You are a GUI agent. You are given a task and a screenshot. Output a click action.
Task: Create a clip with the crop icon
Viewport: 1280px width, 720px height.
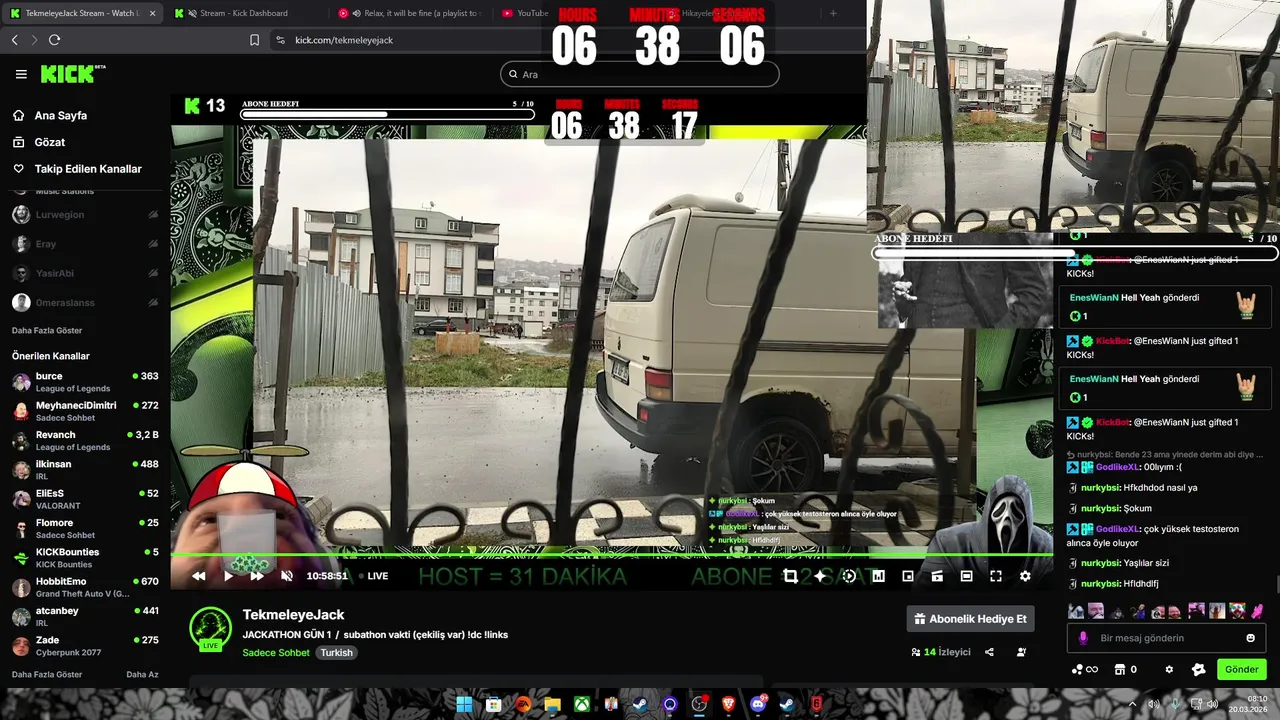(790, 576)
